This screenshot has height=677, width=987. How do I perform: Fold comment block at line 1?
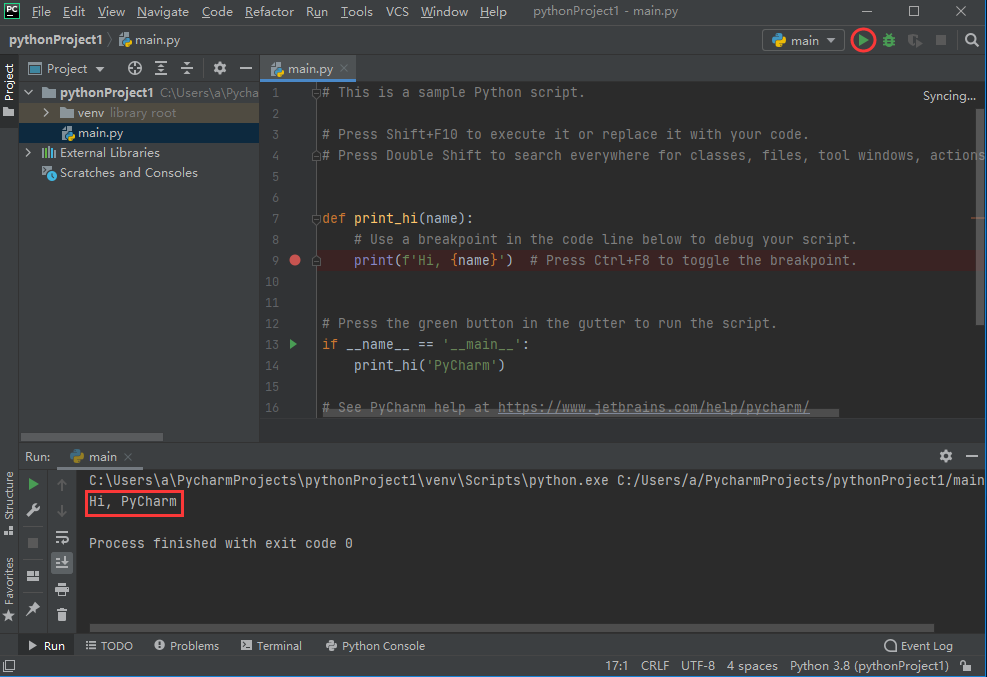[x=316, y=93]
